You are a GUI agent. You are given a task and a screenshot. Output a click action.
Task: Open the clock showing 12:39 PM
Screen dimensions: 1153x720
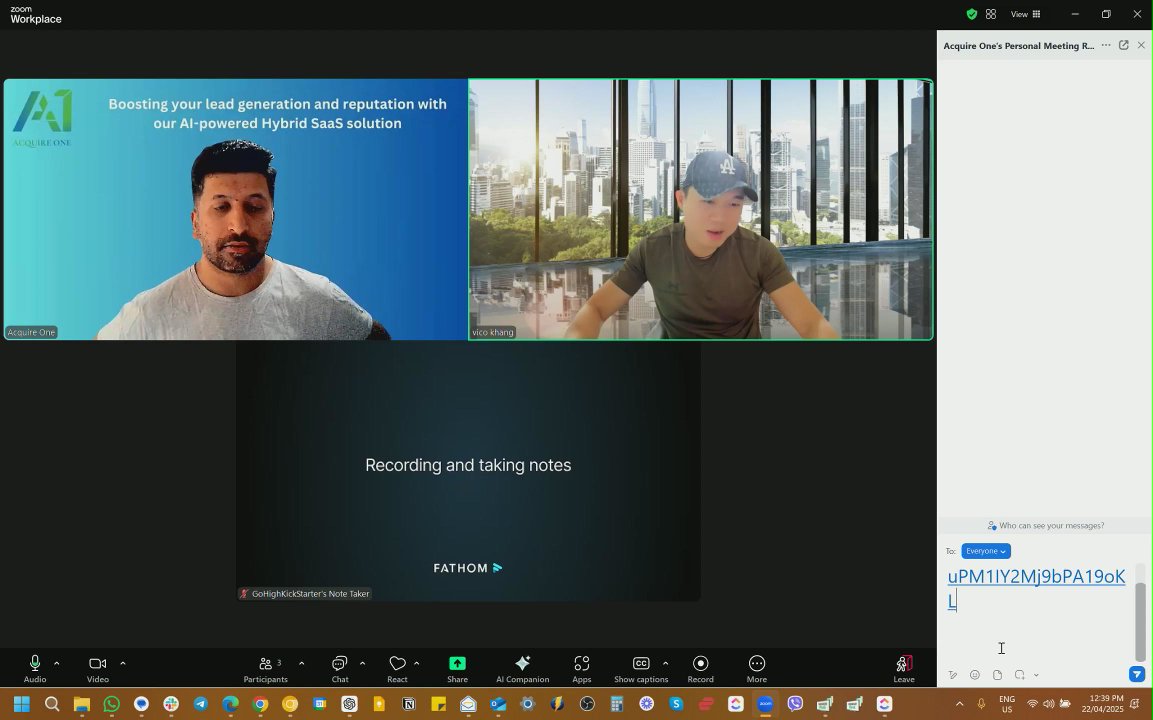[1102, 705]
